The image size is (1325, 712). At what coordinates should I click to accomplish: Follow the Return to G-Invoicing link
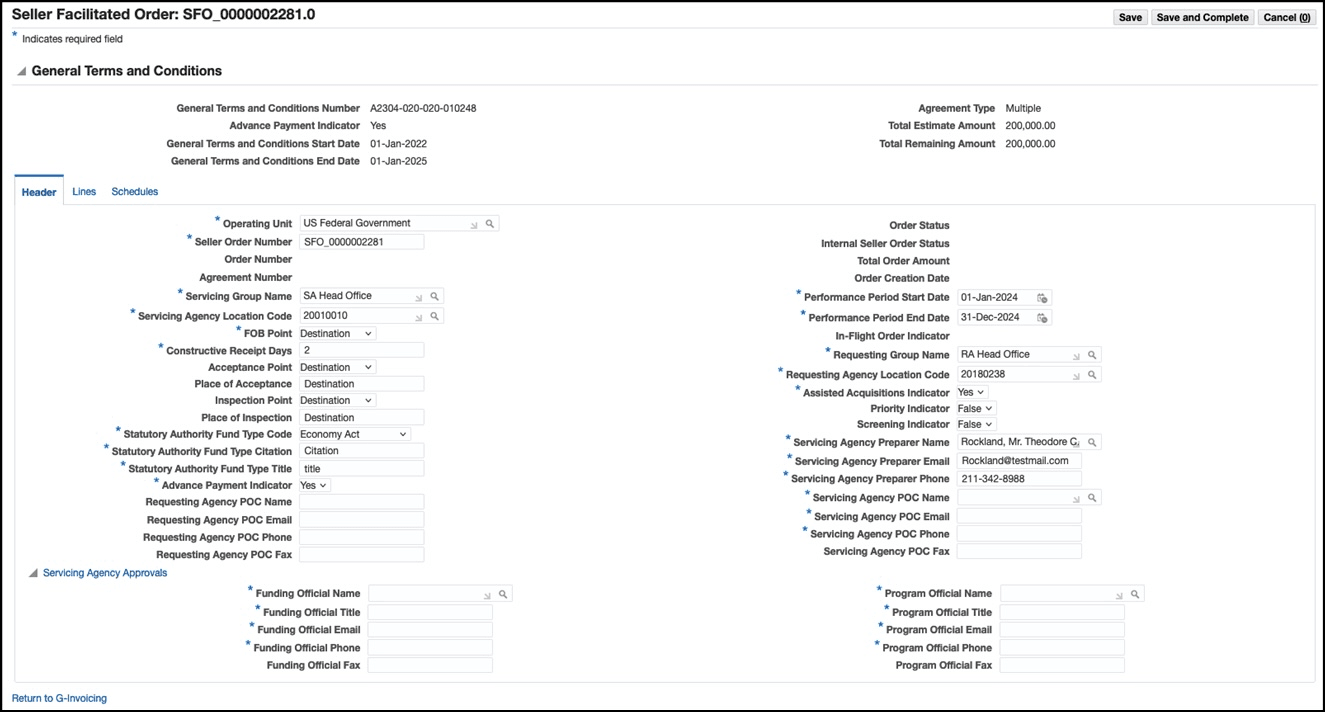(59, 698)
